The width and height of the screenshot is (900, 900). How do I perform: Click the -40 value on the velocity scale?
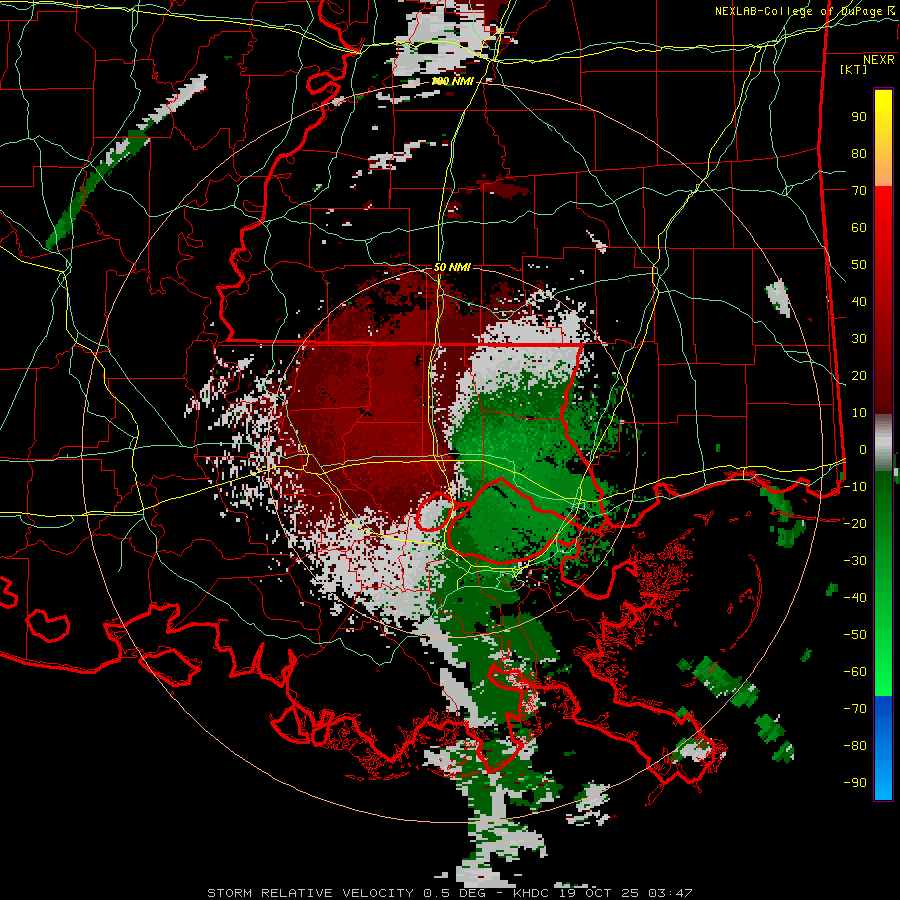click(x=855, y=598)
